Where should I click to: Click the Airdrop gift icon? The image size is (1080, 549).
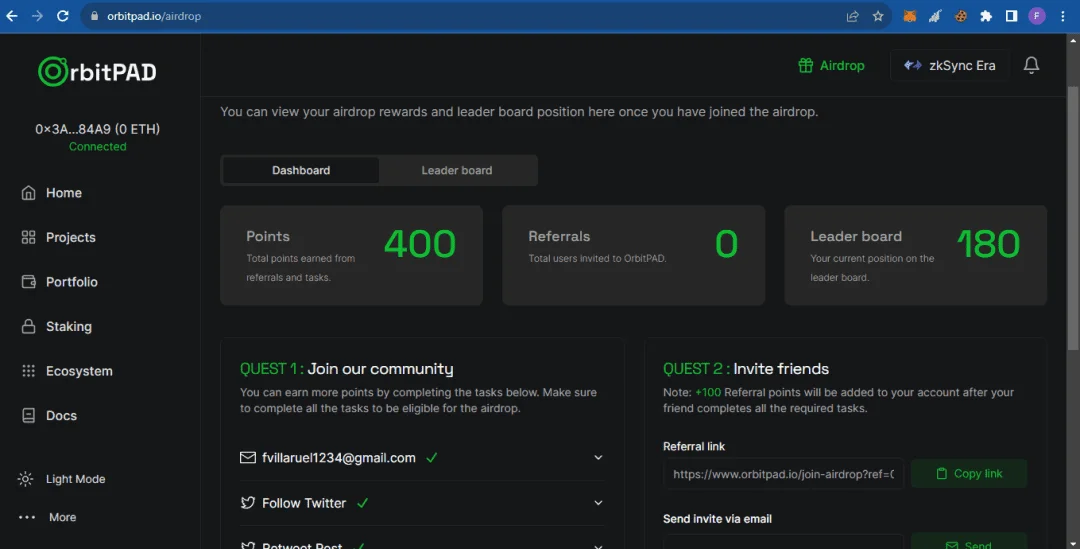(805, 65)
